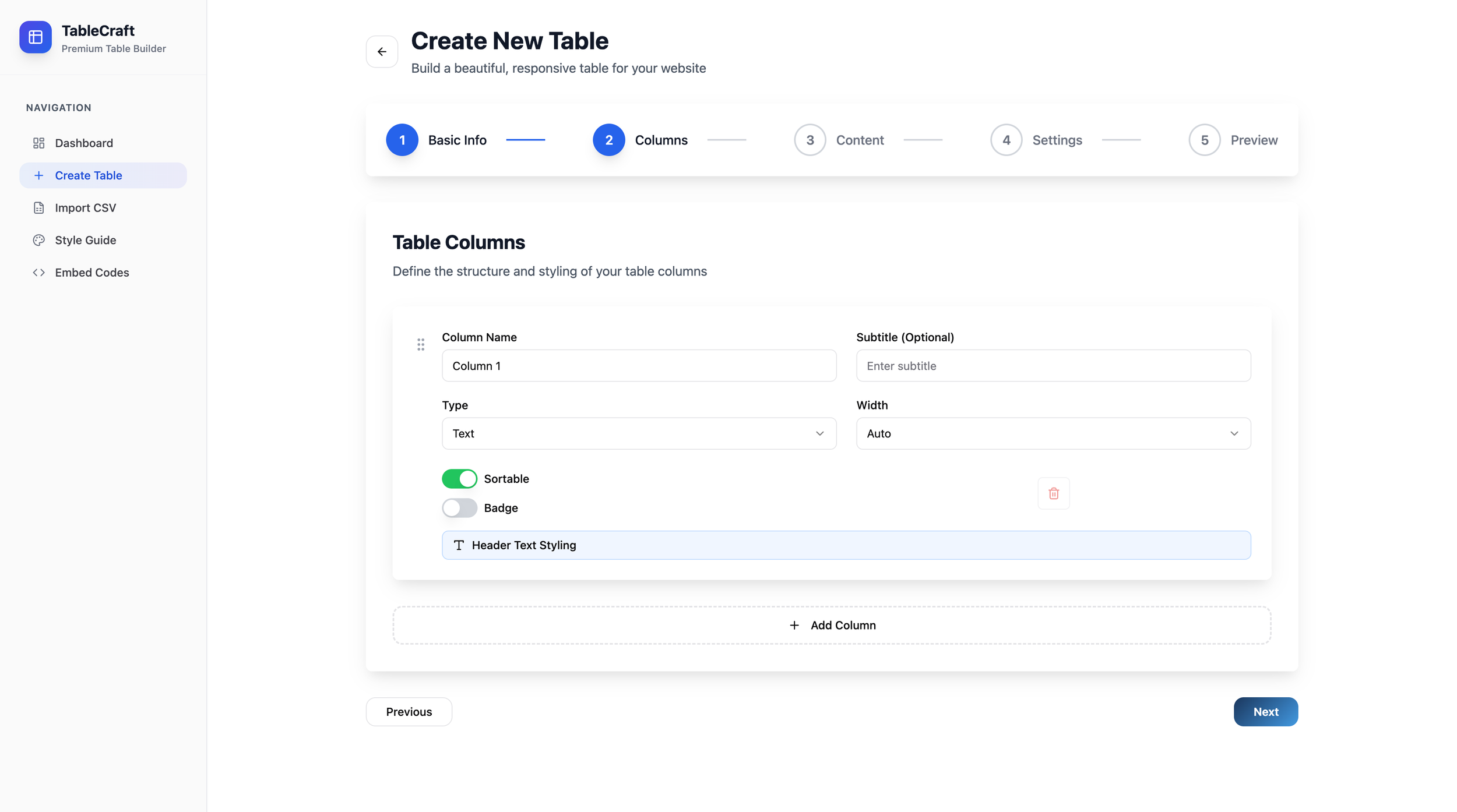Click the drag handle beside Column Name

click(421, 344)
